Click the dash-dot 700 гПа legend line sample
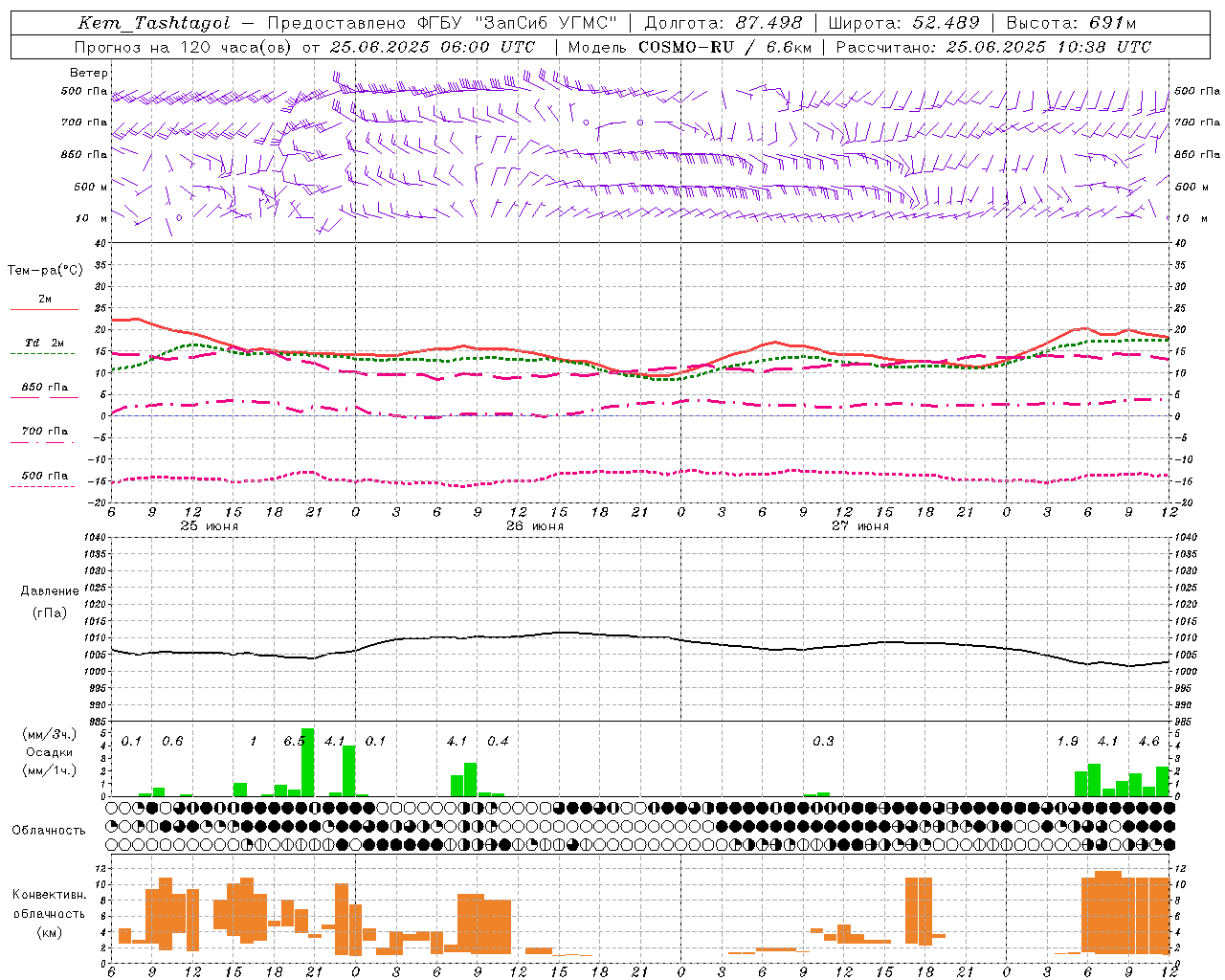The height and width of the screenshot is (980, 1225). pos(42,443)
